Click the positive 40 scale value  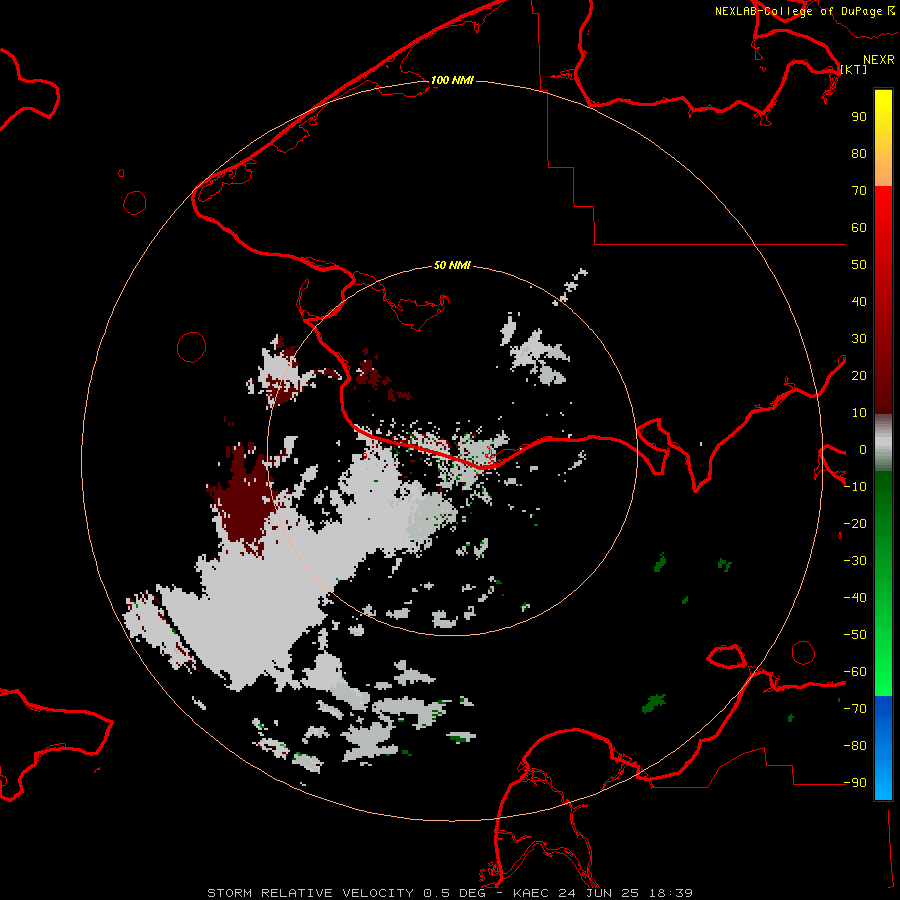859,301
